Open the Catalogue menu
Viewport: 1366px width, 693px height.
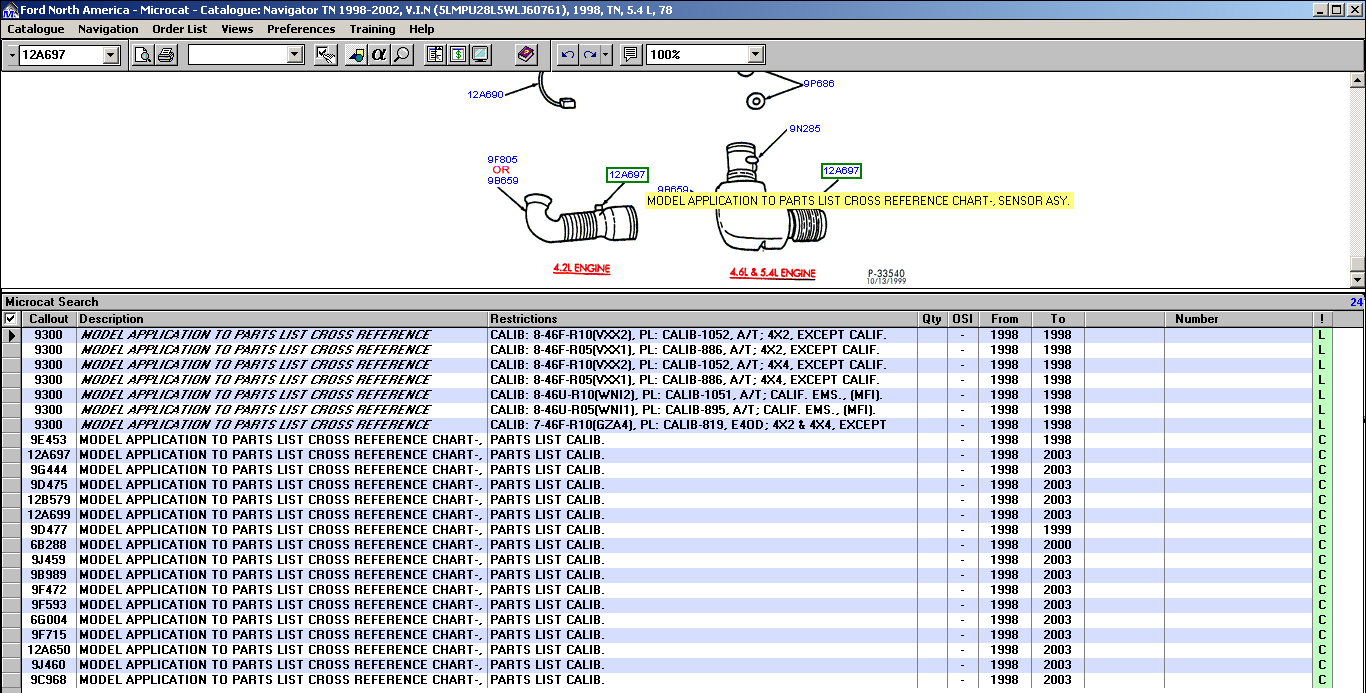point(36,29)
